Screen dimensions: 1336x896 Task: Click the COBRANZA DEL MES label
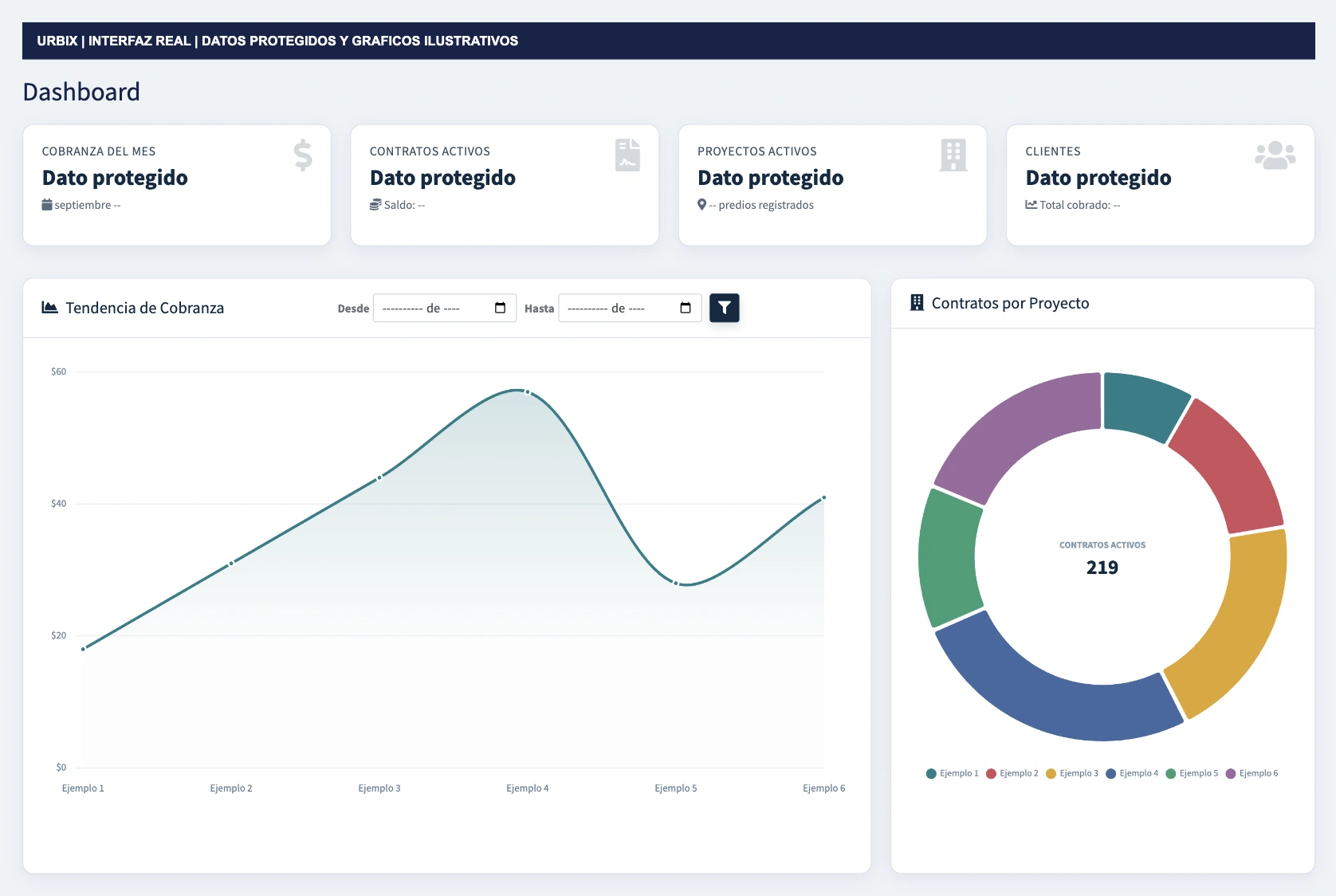coord(99,151)
